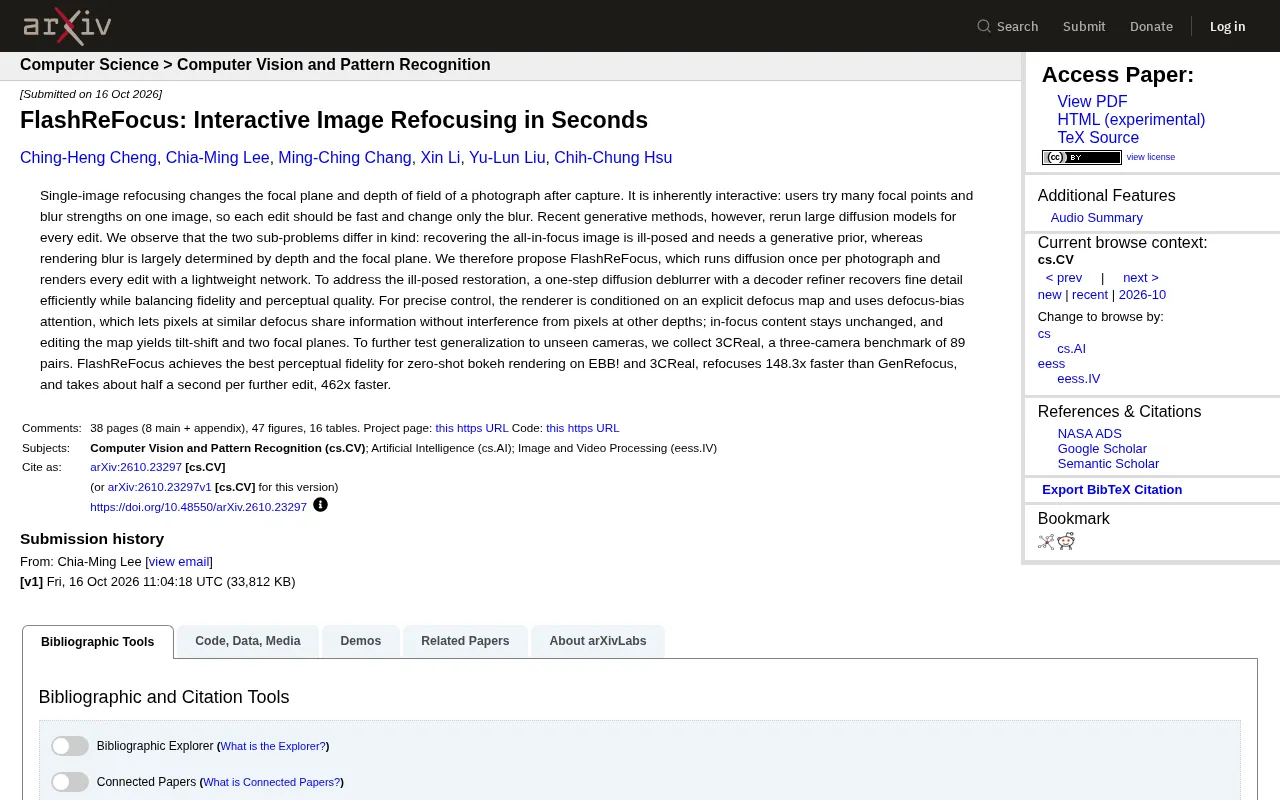This screenshot has height=800, width=1280.
Task: Browse recent cs.CV submissions
Action: [x=1090, y=295]
